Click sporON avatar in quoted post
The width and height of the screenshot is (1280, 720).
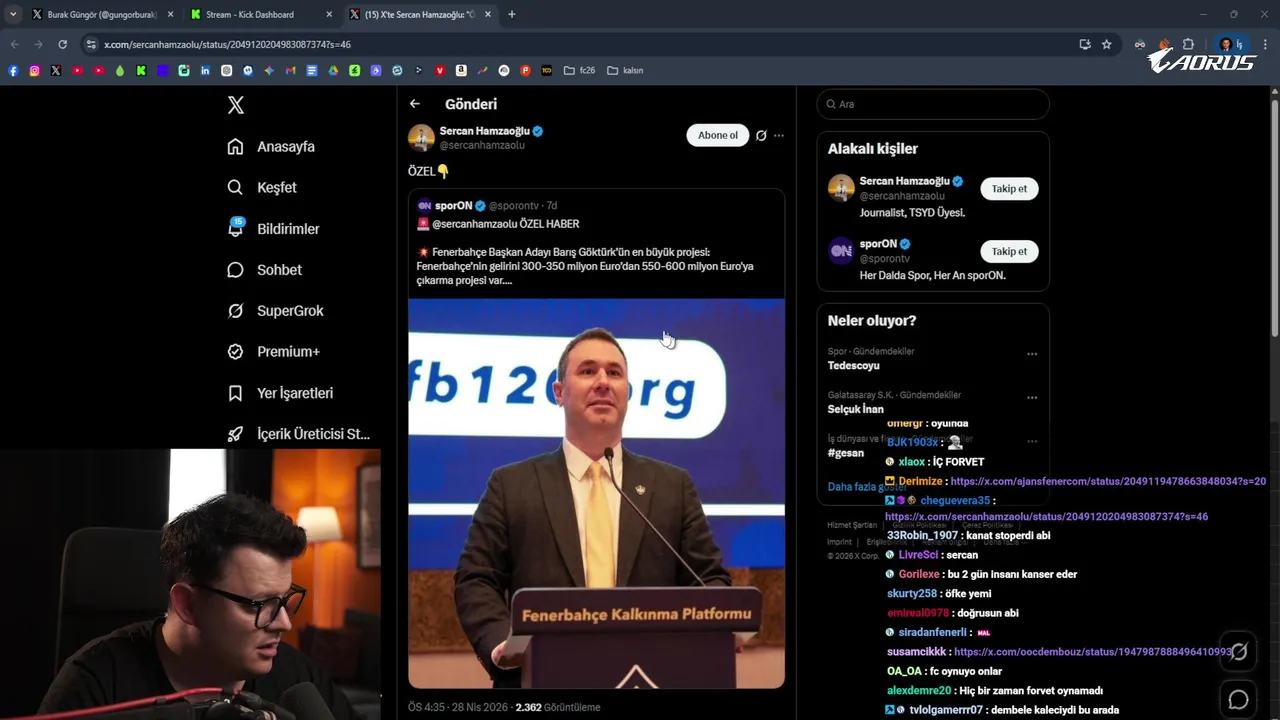coord(424,206)
